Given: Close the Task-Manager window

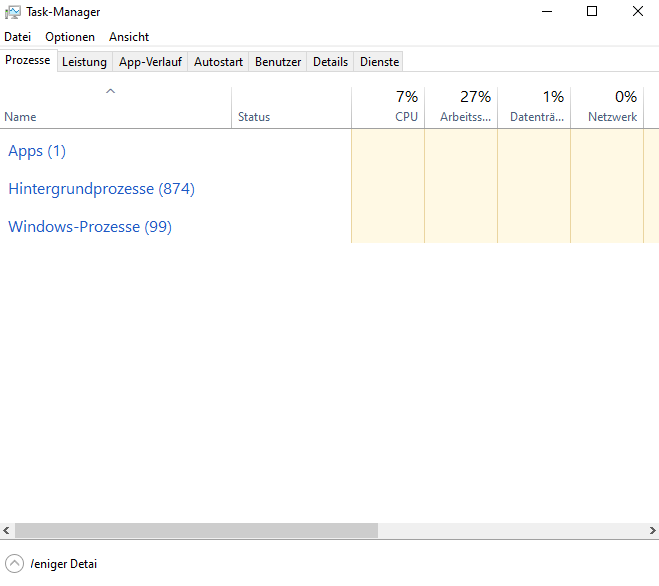Looking at the screenshot, I should tap(638, 11).
